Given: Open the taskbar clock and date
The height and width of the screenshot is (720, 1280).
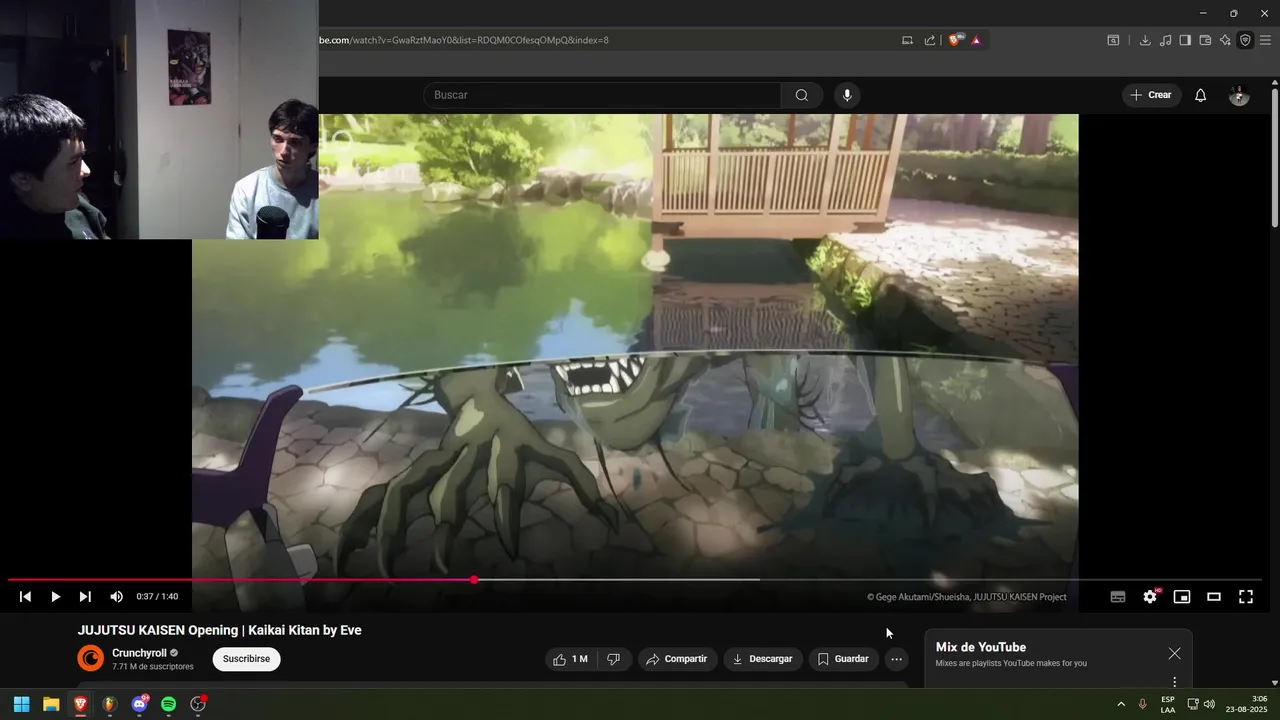Looking at the screenshot, I should 1247,704.
